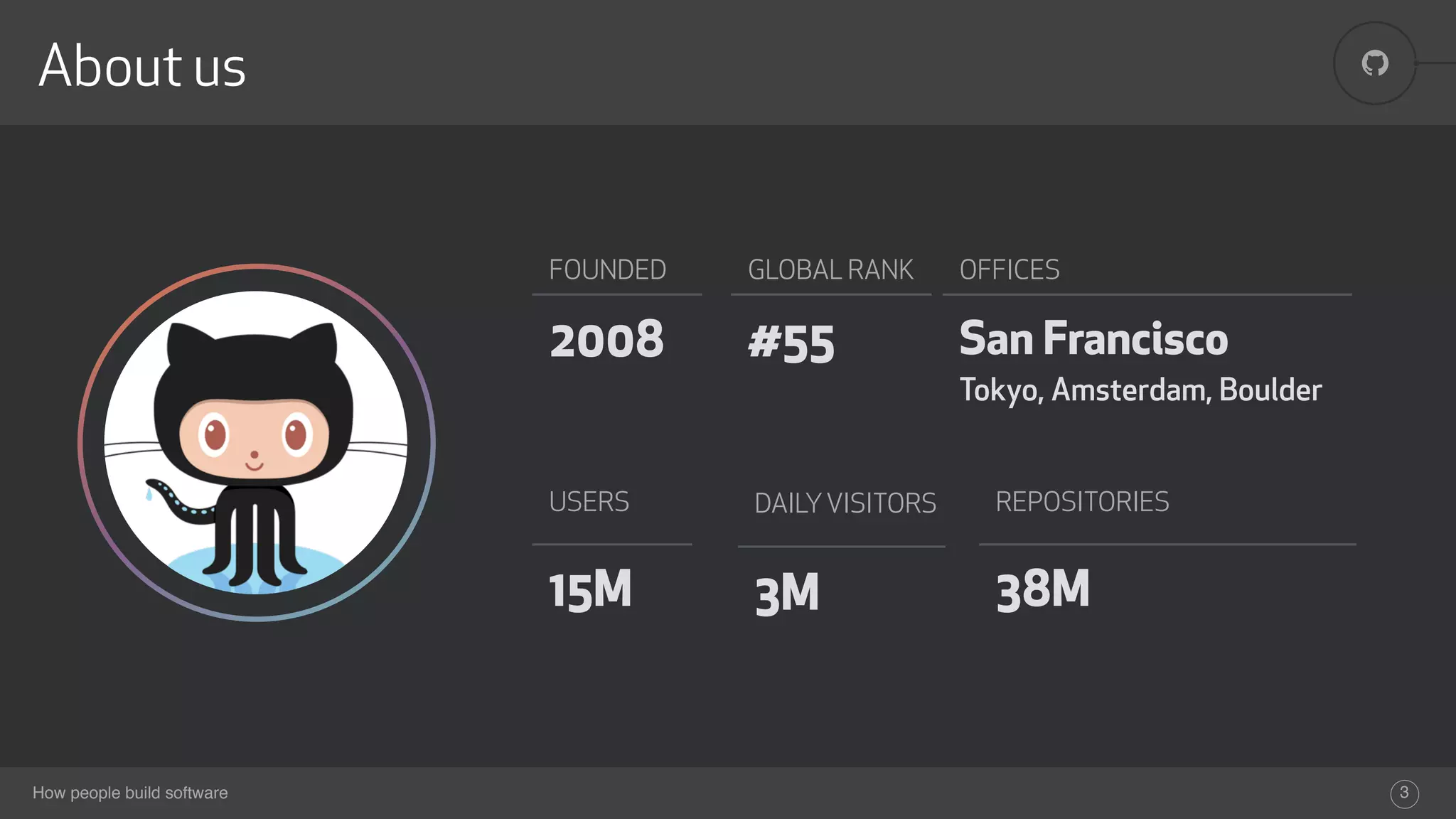
Task: Select the 'About us' slide title
Action: click(x=142, y=66)
